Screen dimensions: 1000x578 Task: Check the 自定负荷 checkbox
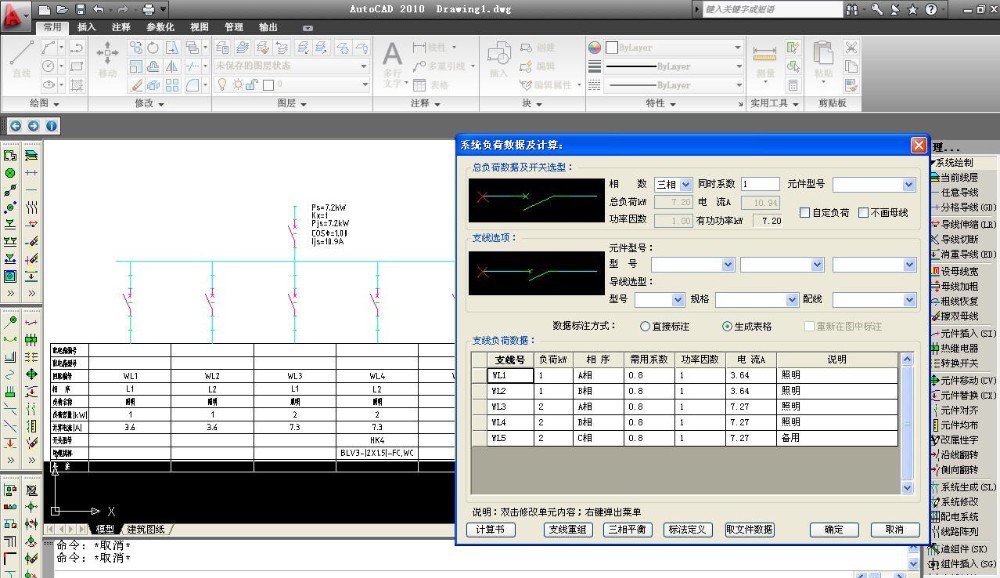(805, 212)
